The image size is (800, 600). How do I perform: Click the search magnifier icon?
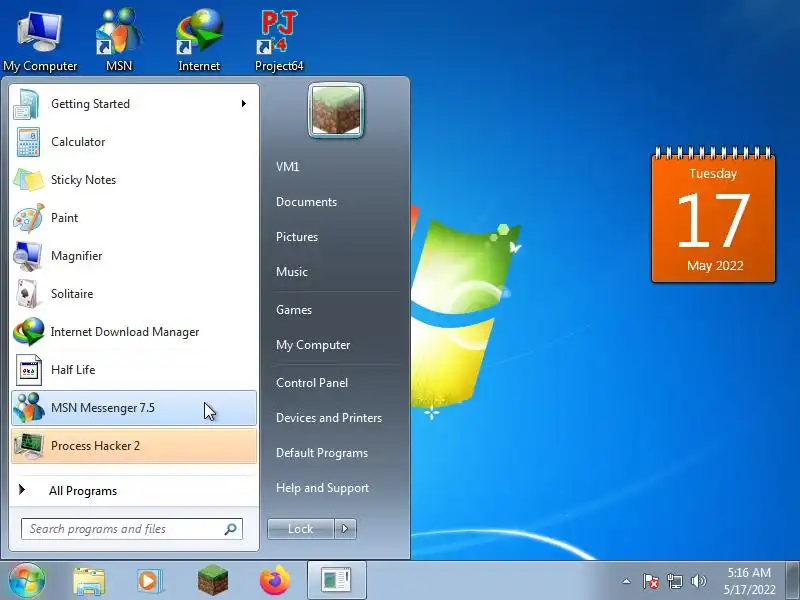point(231,529)
